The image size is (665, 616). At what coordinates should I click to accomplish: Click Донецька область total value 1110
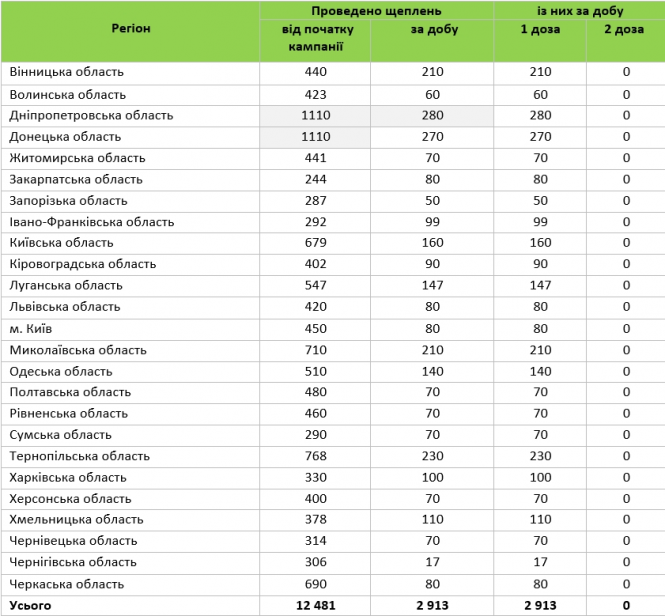coord(316,137)
